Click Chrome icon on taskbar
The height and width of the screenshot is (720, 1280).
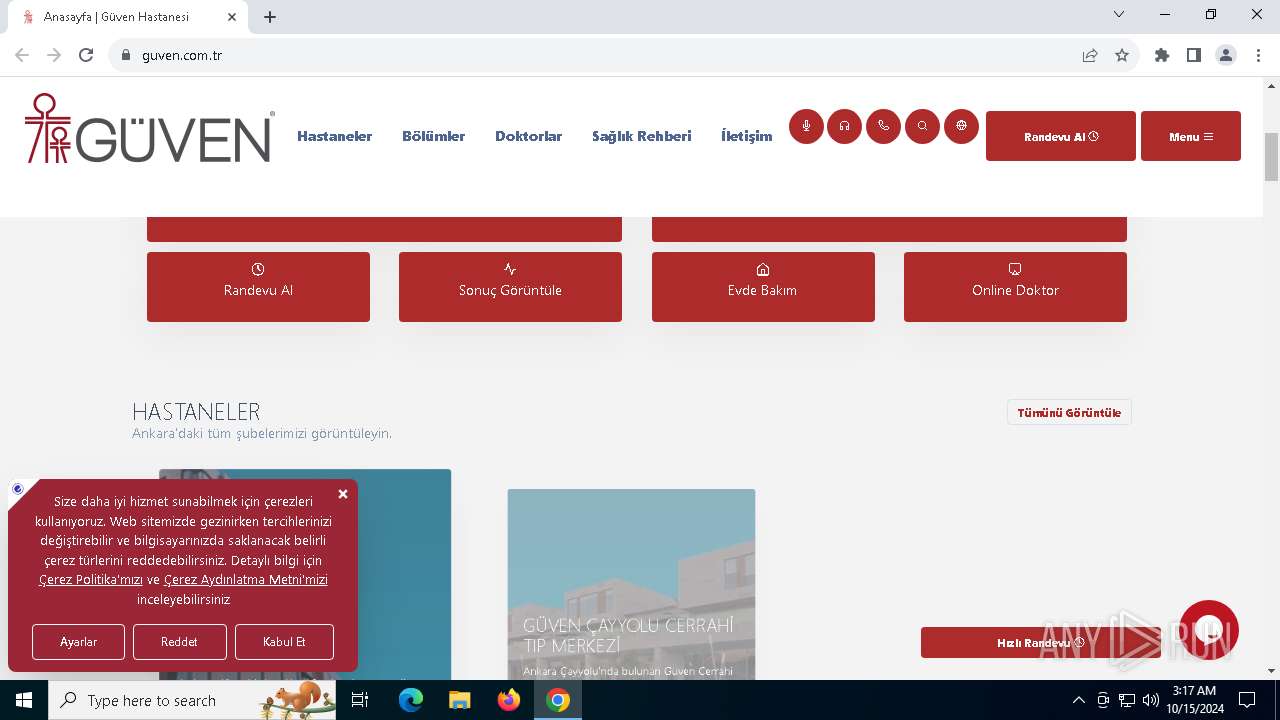(x=558, y=700)
